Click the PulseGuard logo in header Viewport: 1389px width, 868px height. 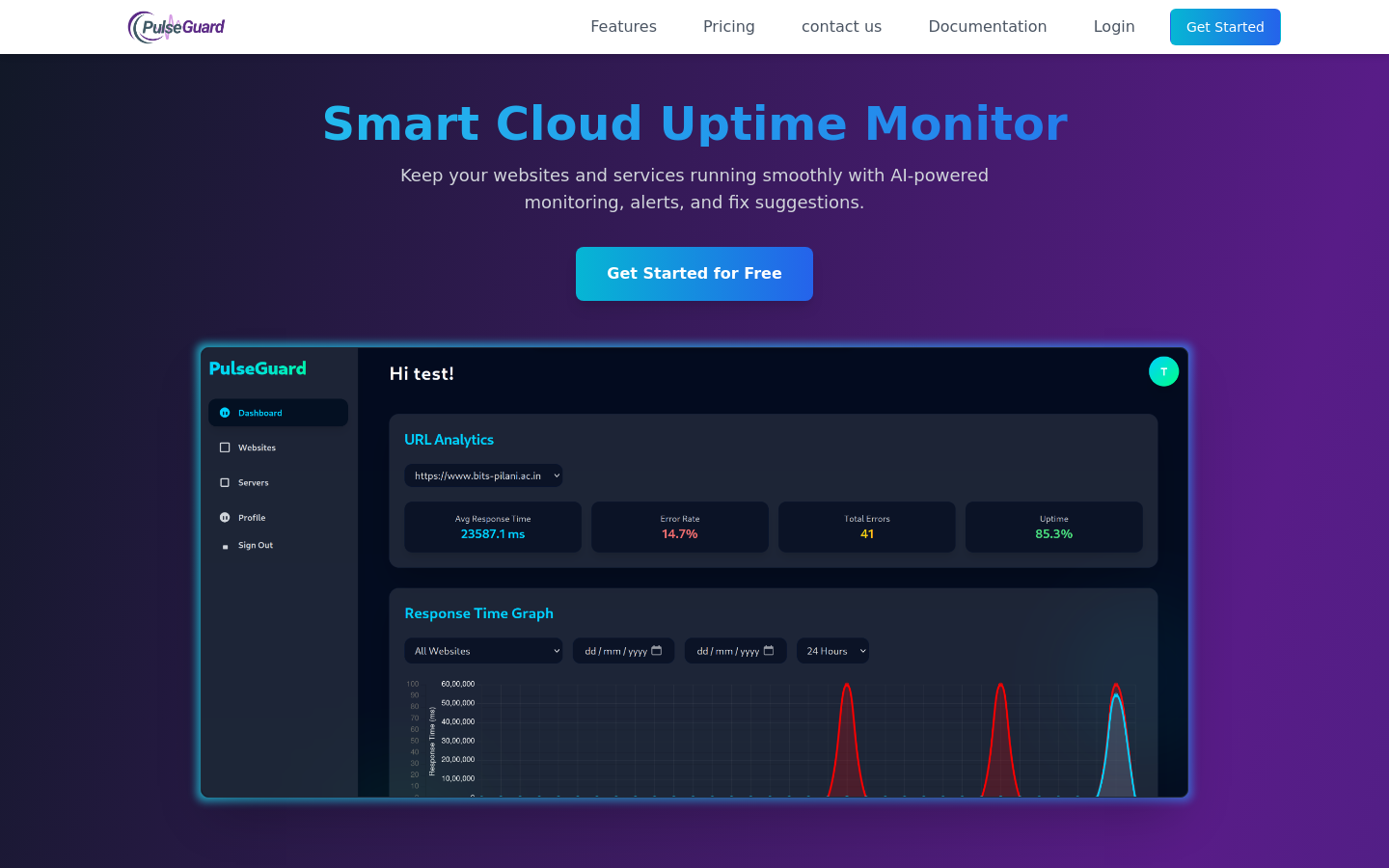point(177,27)
